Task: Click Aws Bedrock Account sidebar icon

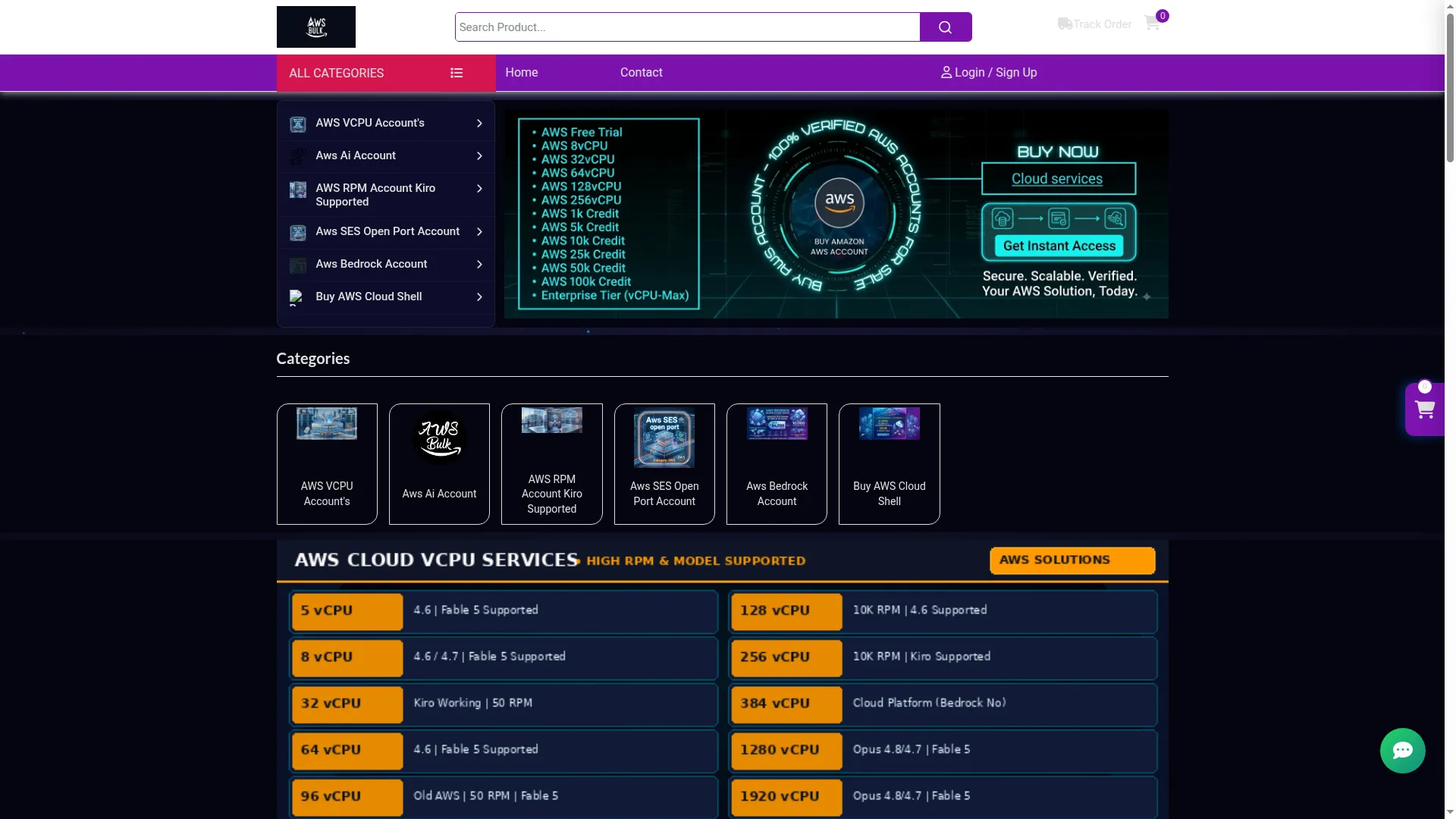Action: coord(298,265)
